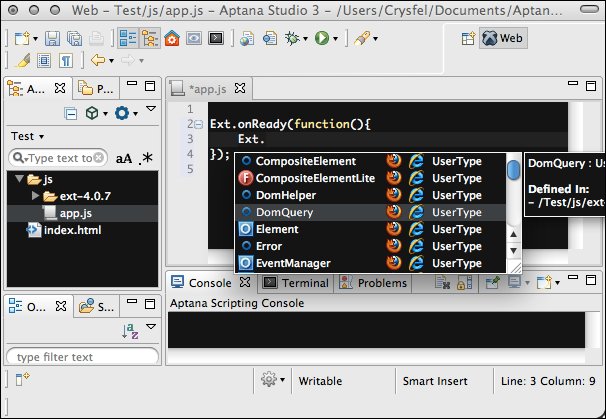The width and height of the screenshot is (606, 419).
Task: Click the cube deploy icon in App Explorer
Action: click(92, 113)
